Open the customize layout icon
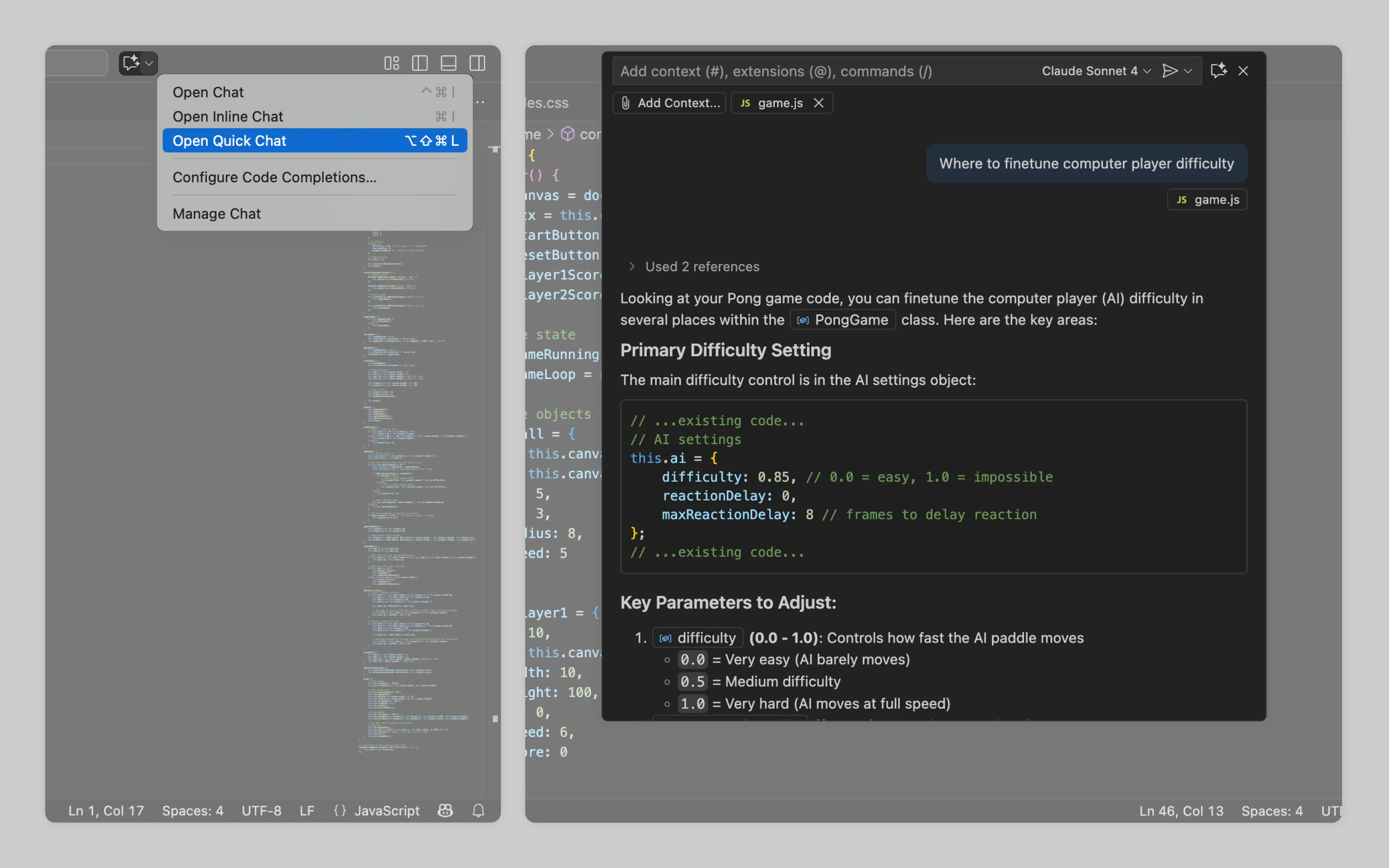This screenshot has width=1389, height=868. coord(392,62)
